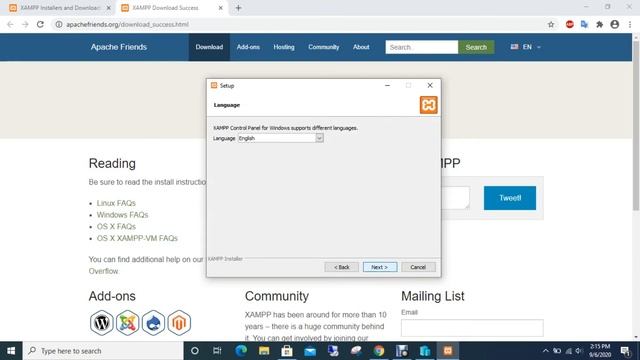Click the Mailing List Email field
The height and width of the screenshot is (360, 640).
472,328
